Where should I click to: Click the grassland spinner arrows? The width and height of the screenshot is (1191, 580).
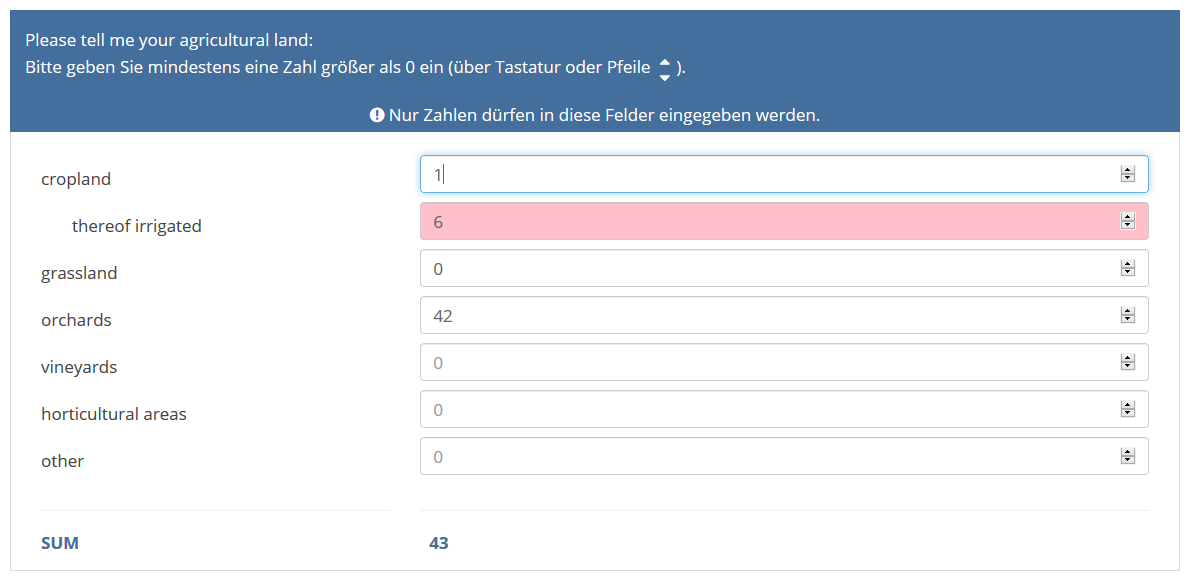1128,268
